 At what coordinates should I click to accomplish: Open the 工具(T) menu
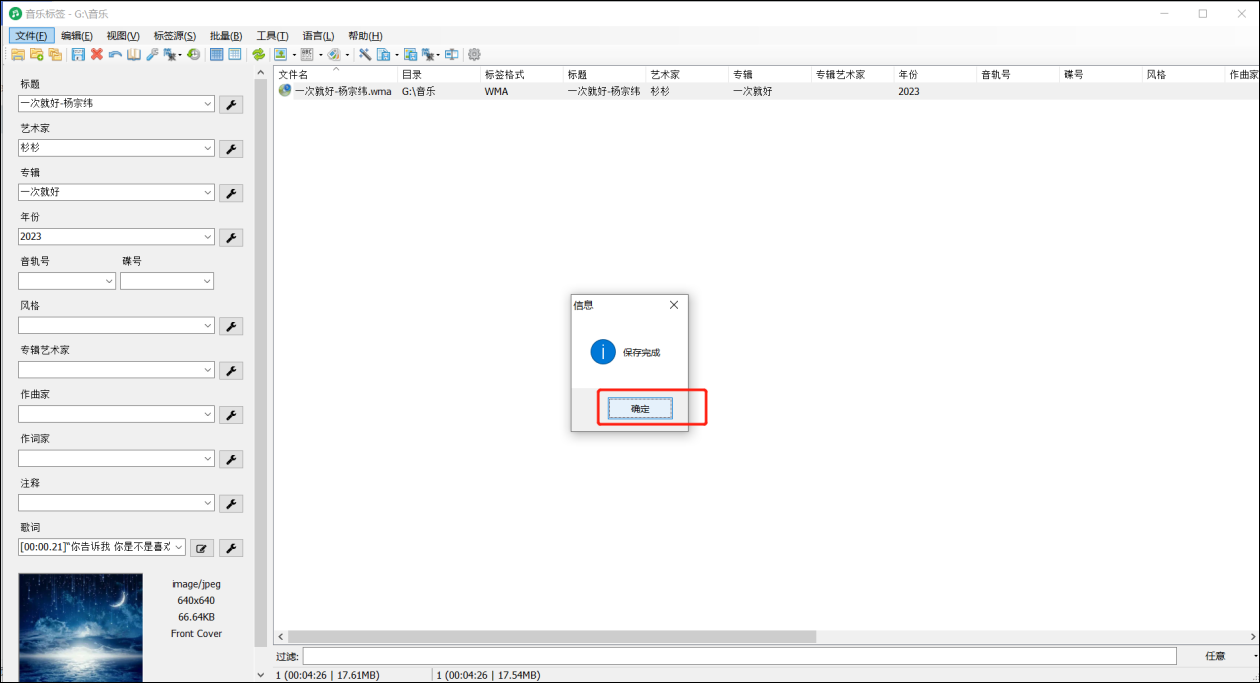click(272, 36)
